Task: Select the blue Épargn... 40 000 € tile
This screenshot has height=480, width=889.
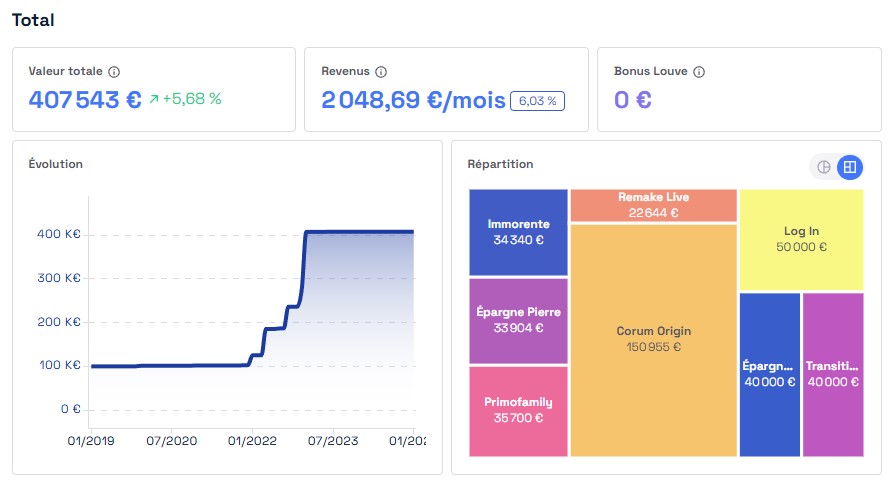Action: tap(769, 375)
